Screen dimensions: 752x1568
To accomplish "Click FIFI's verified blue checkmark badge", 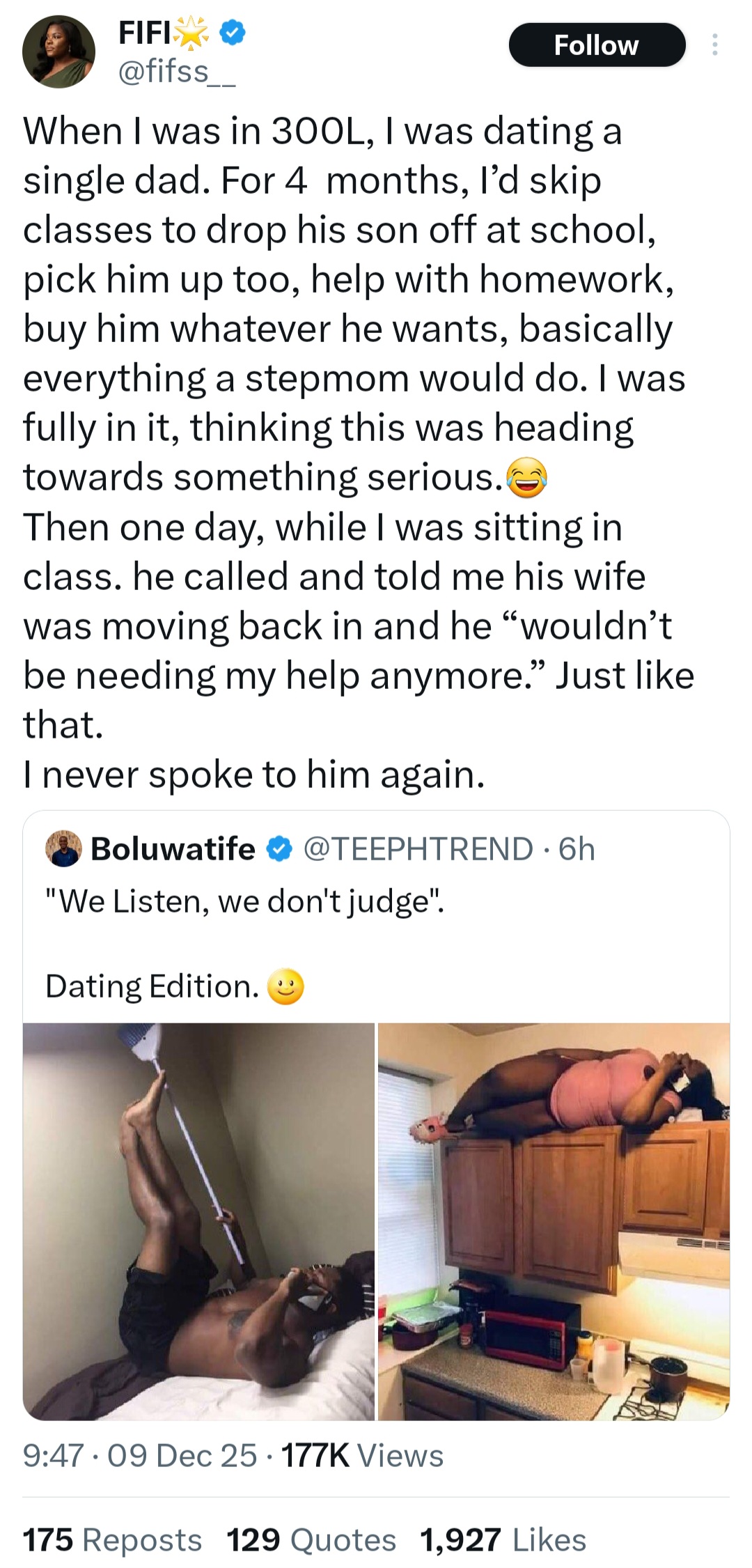I will [x=230, y=33].
